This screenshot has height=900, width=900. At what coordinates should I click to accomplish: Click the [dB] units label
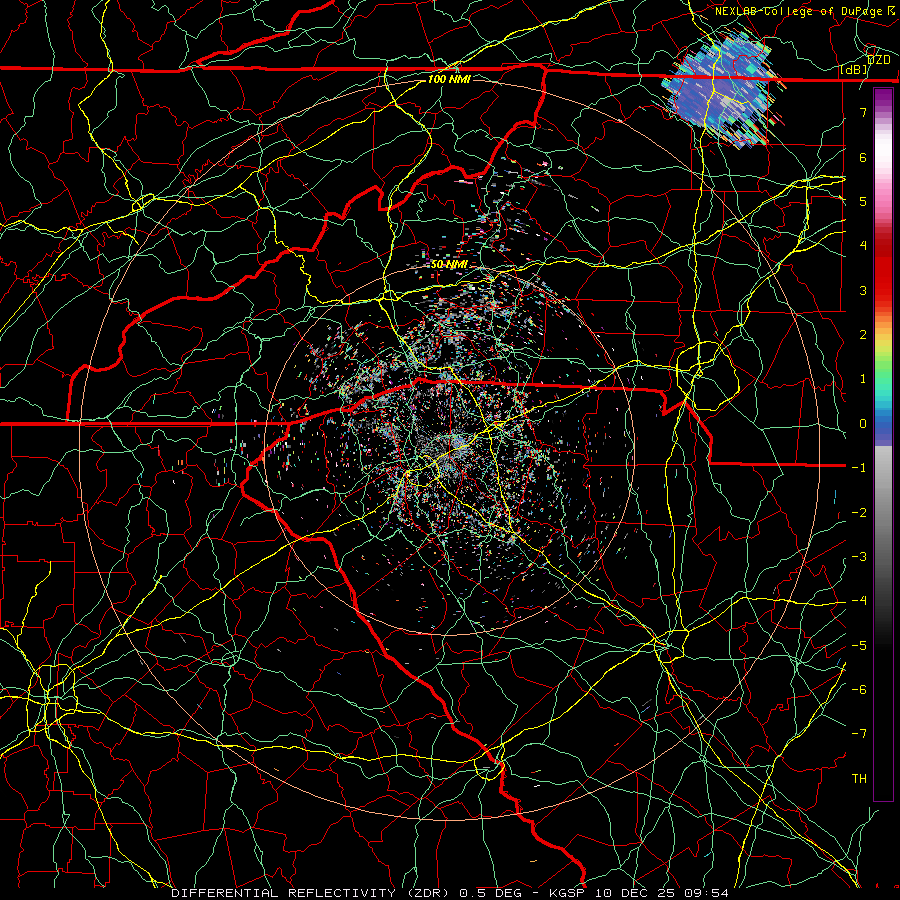click(854, 70)
